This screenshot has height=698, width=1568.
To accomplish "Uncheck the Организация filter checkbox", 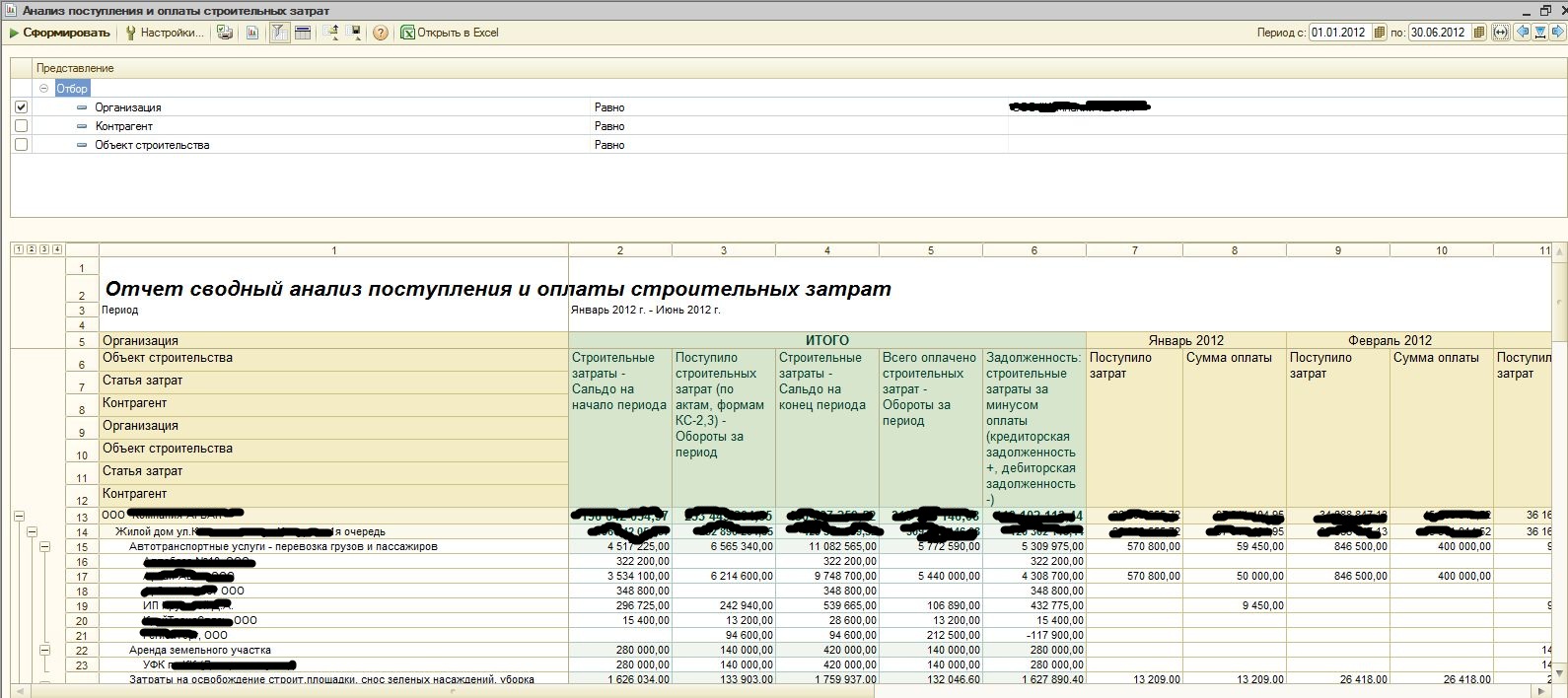I will pos(21,106).
